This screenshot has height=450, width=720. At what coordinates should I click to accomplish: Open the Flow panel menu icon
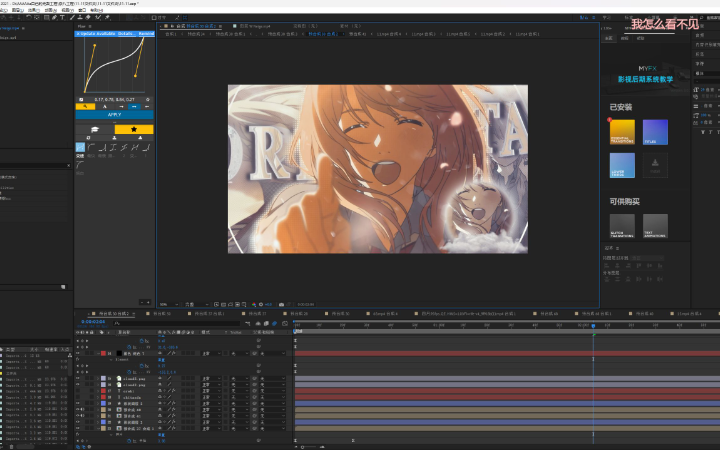pyautogui.click(x=90, y=26)
